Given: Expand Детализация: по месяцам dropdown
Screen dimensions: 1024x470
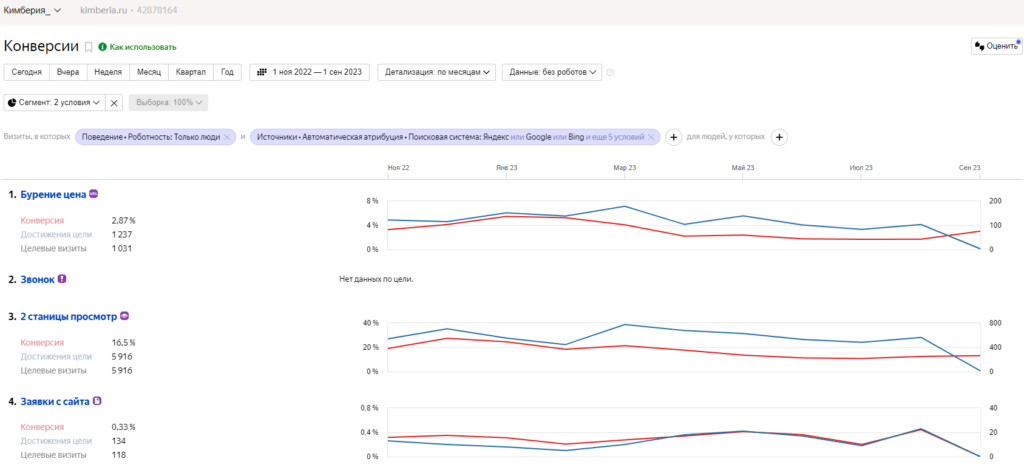Looking at the screenshot, I should pyautogui.click(x=436, y=72).
